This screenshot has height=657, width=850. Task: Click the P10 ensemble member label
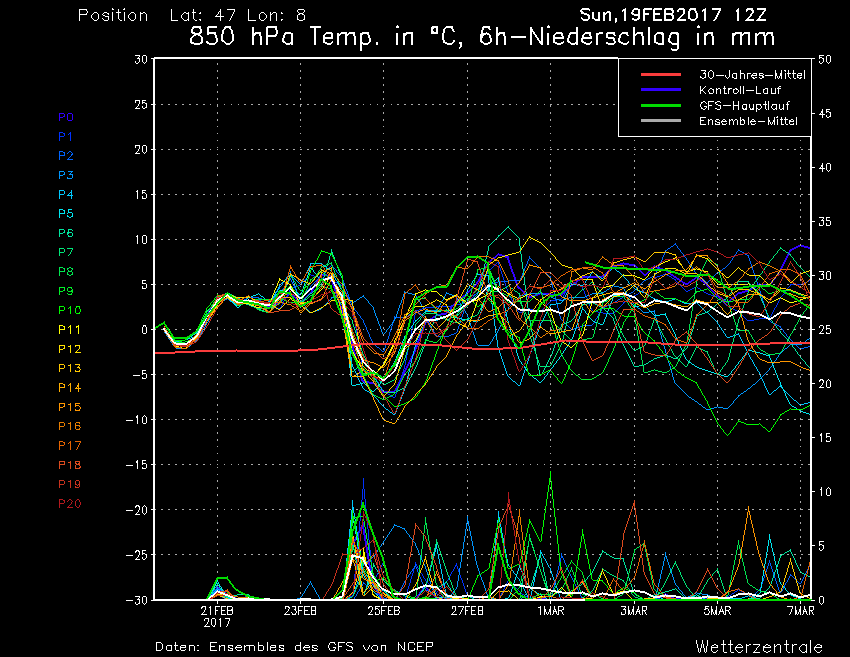tap(68, 310)
